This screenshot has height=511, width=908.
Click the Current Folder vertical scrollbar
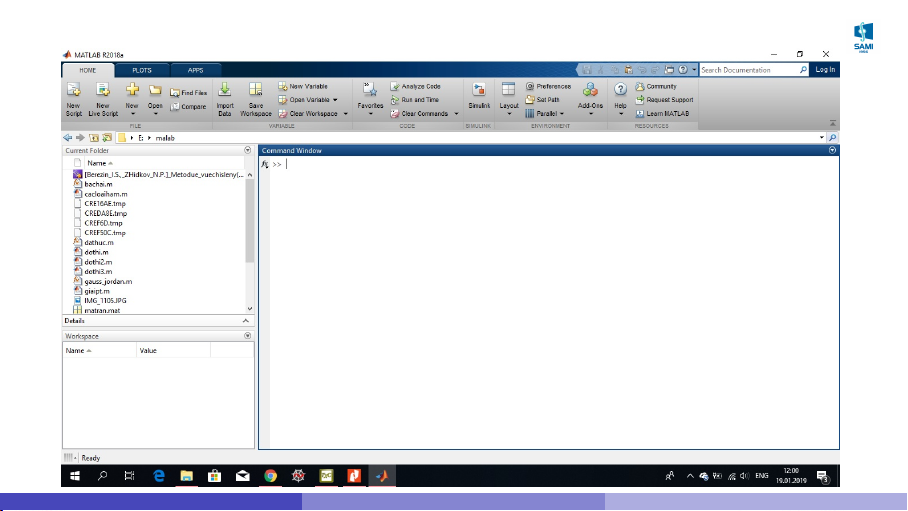(250, 220)
